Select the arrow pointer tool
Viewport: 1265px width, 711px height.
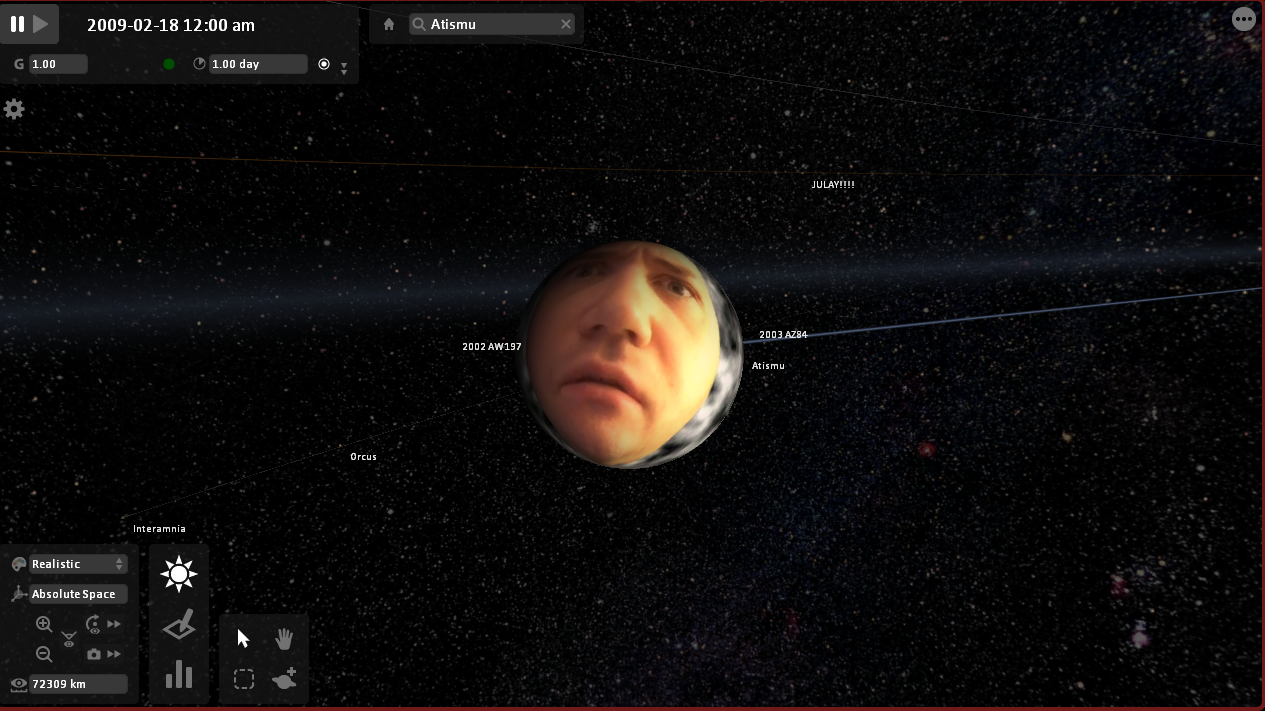tap(243, 639)
